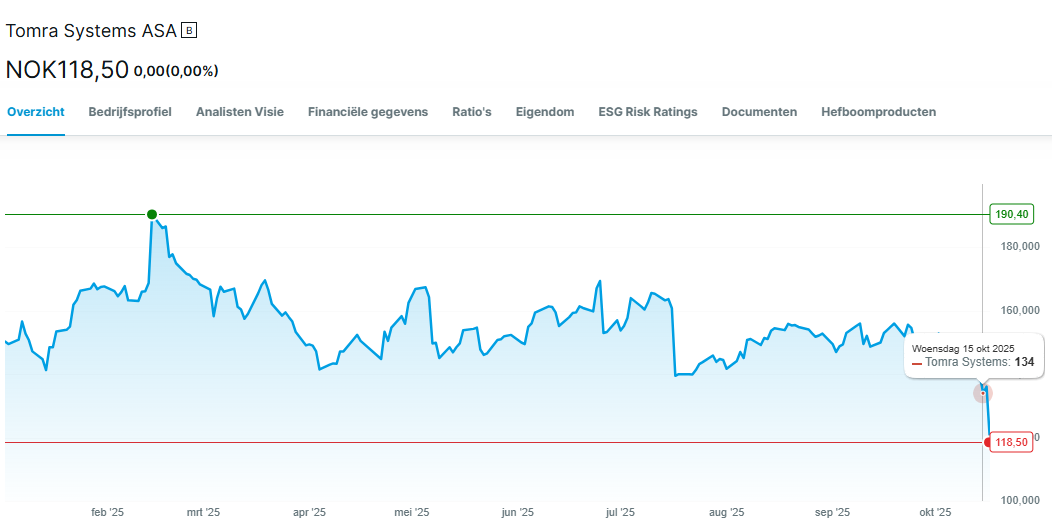Open the Financiële gegevens tab
Screen dimensions: 1052x519
368,112
